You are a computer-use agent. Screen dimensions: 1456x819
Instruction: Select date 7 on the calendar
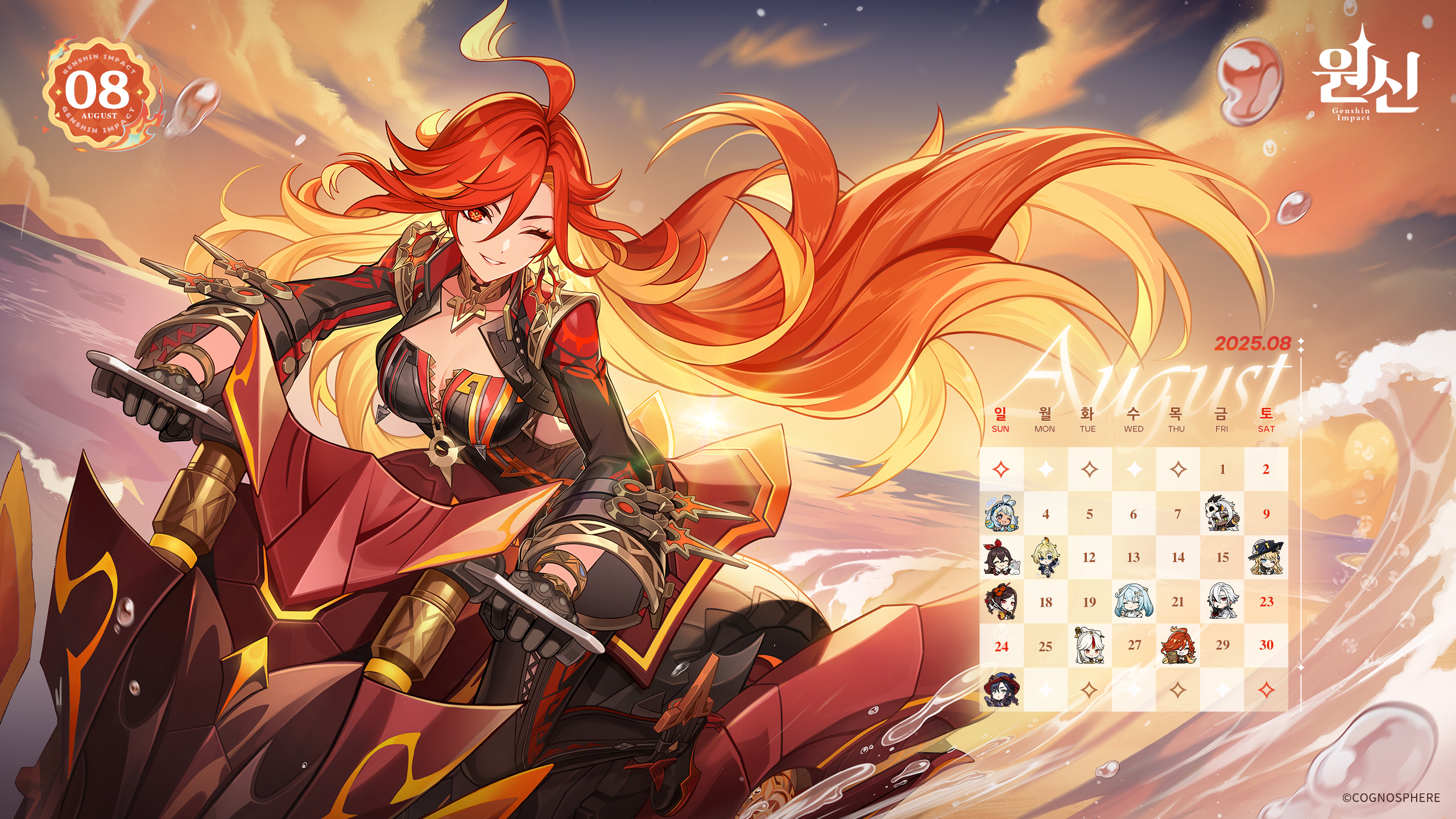1178,514
